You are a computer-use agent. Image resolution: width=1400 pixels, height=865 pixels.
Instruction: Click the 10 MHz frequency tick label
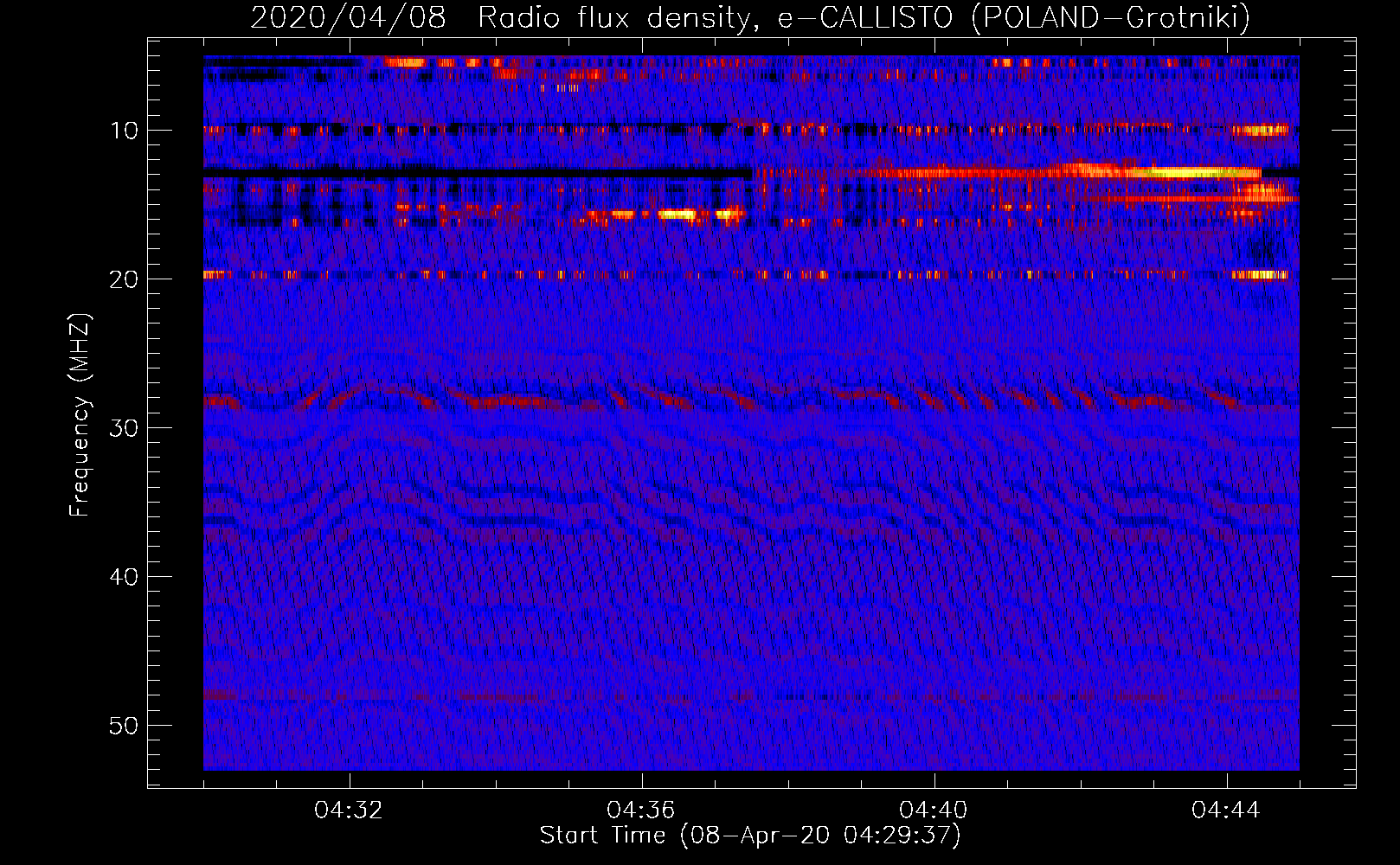(125, 131)
